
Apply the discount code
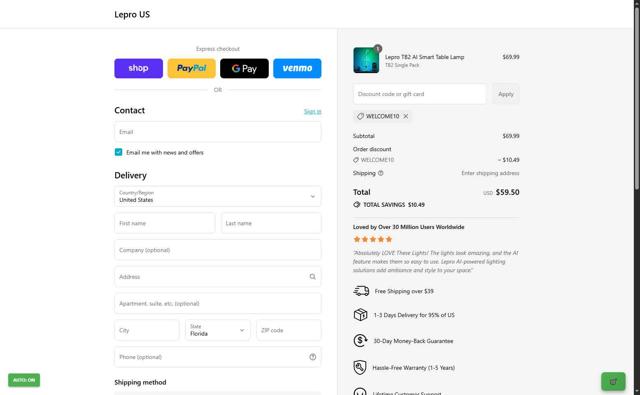coord(506,94)
